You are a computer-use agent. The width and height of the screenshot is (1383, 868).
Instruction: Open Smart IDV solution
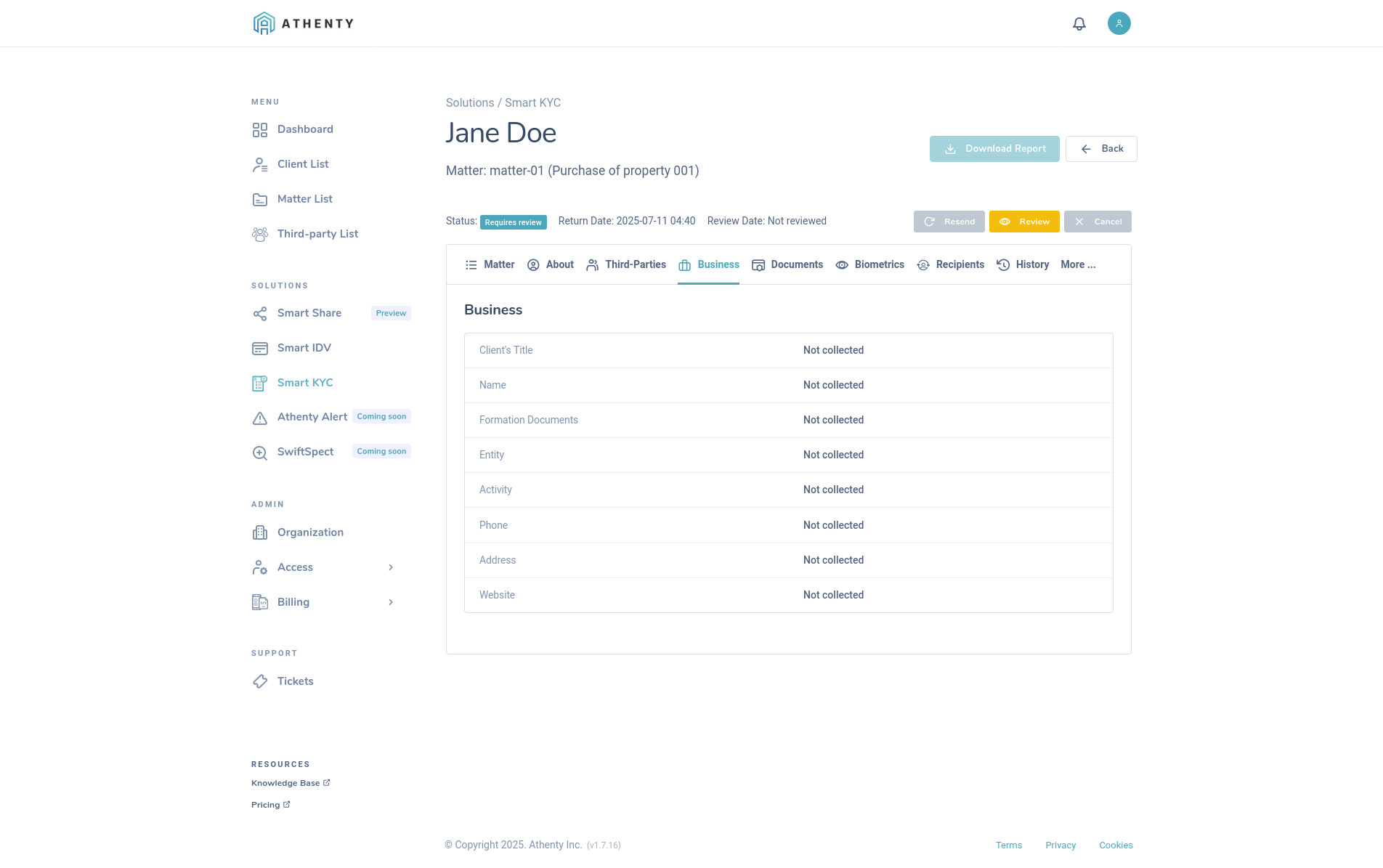click(x=304, y=348)
